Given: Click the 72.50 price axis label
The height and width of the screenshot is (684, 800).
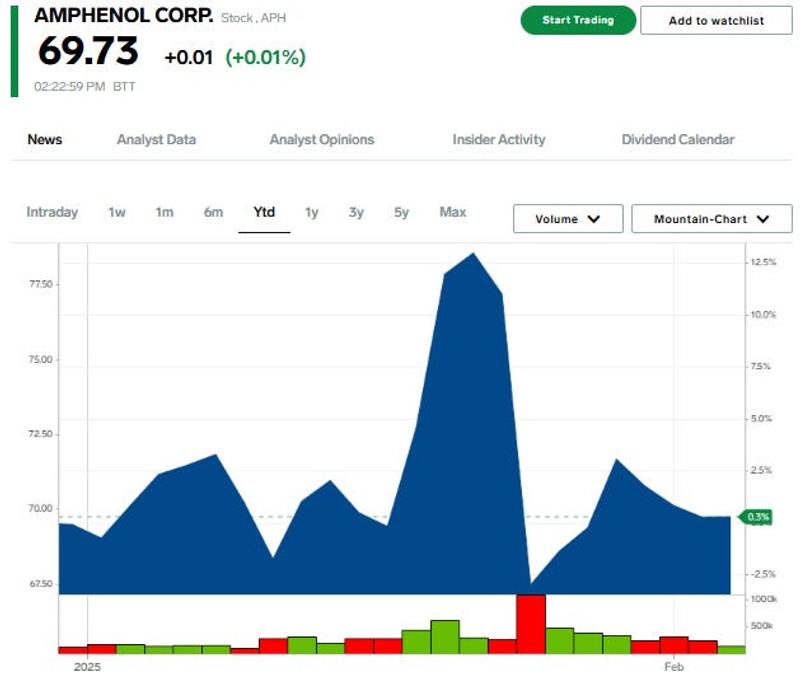Looking at the screenshot, I should [x=41, y=434].
